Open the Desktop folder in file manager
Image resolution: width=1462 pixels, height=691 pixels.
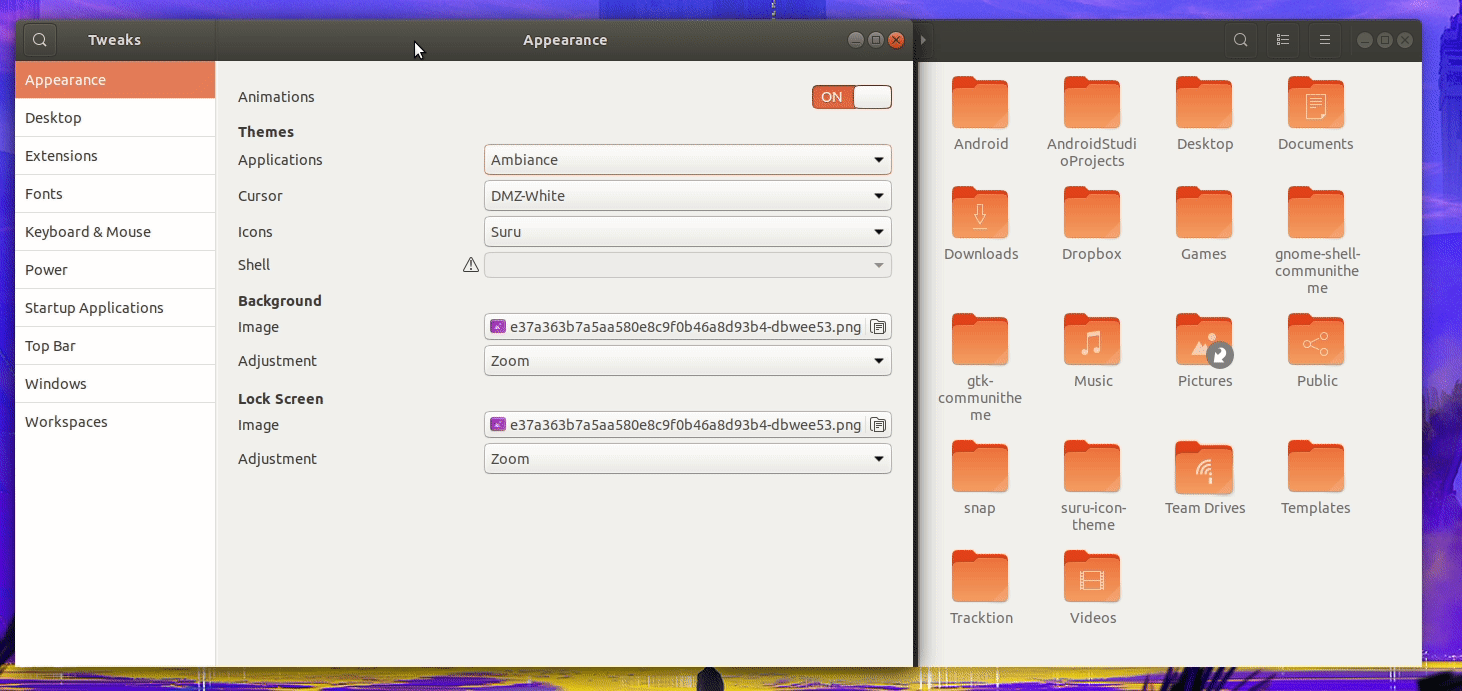[x=1204, y=102]
